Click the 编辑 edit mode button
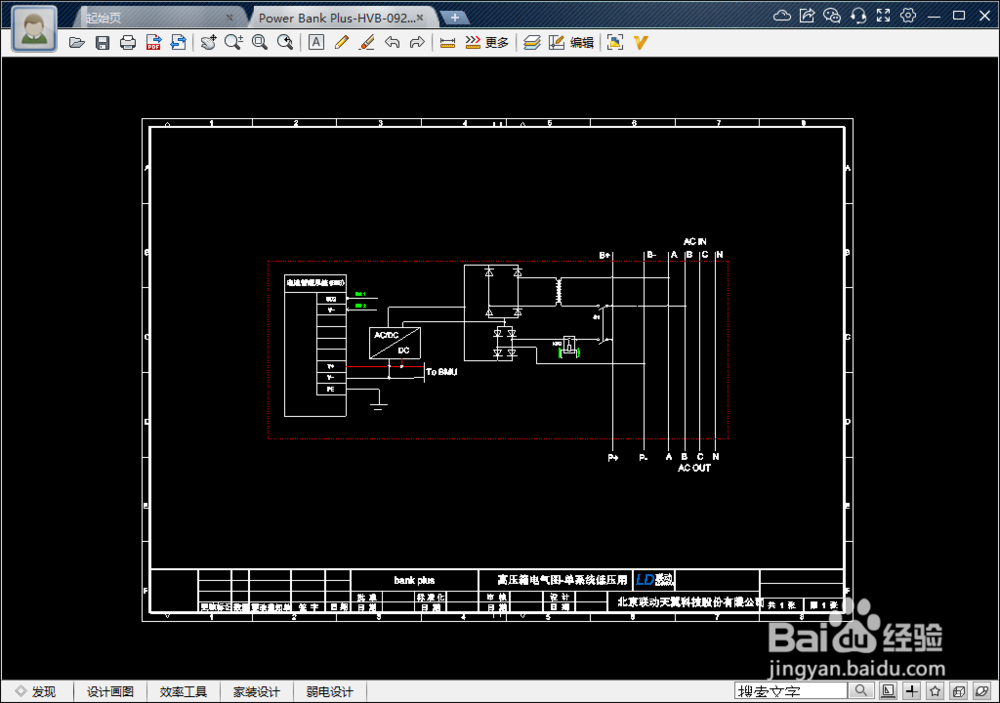Image resolution: width=1000 pixels, height=703 pixels. pyautogui.click(x=571, y=43)
